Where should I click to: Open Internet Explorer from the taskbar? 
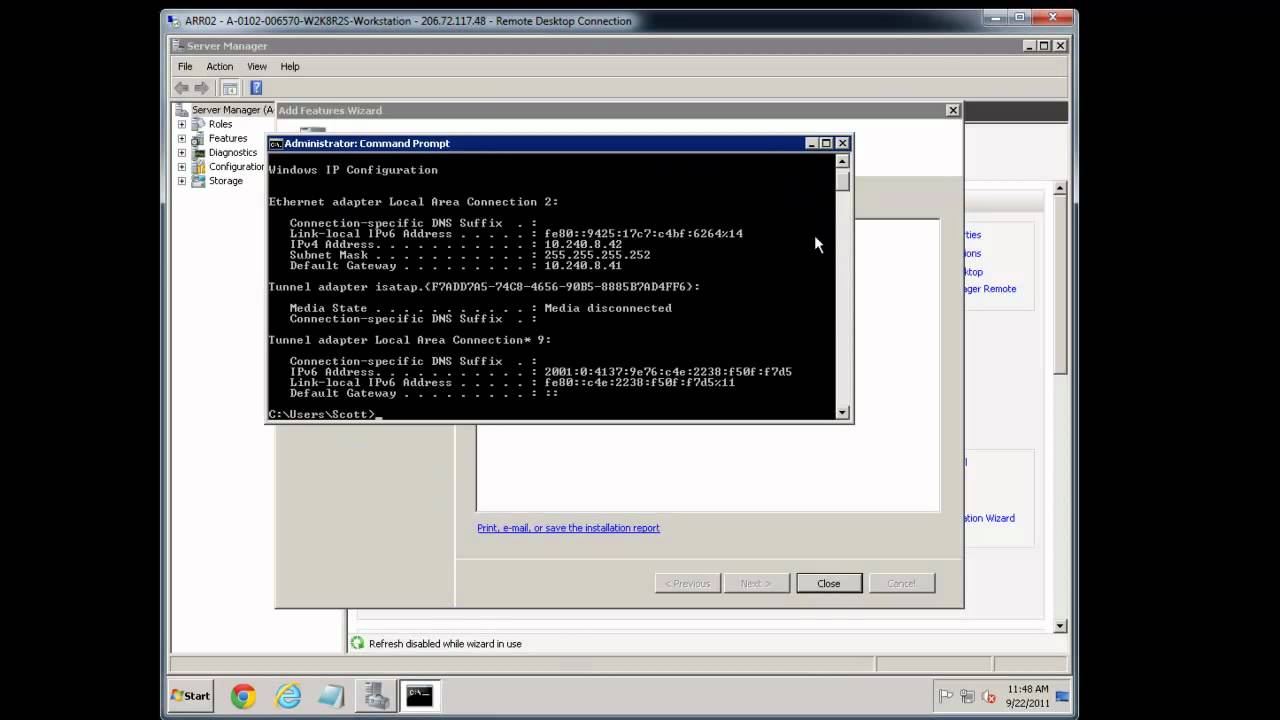288,696
